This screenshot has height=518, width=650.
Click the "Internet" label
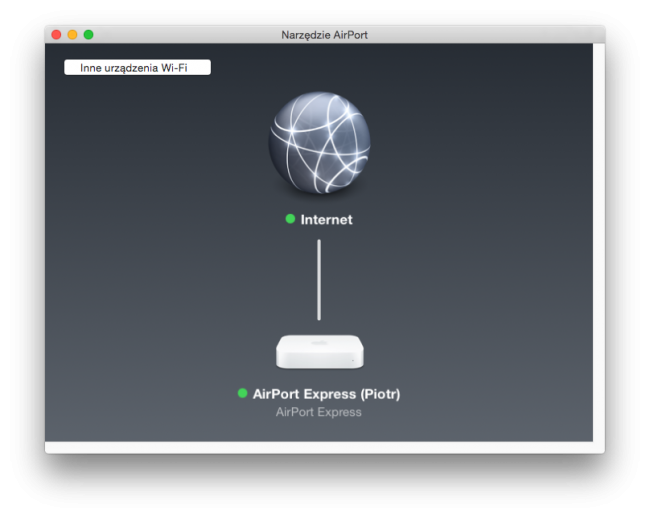point(326,220)
